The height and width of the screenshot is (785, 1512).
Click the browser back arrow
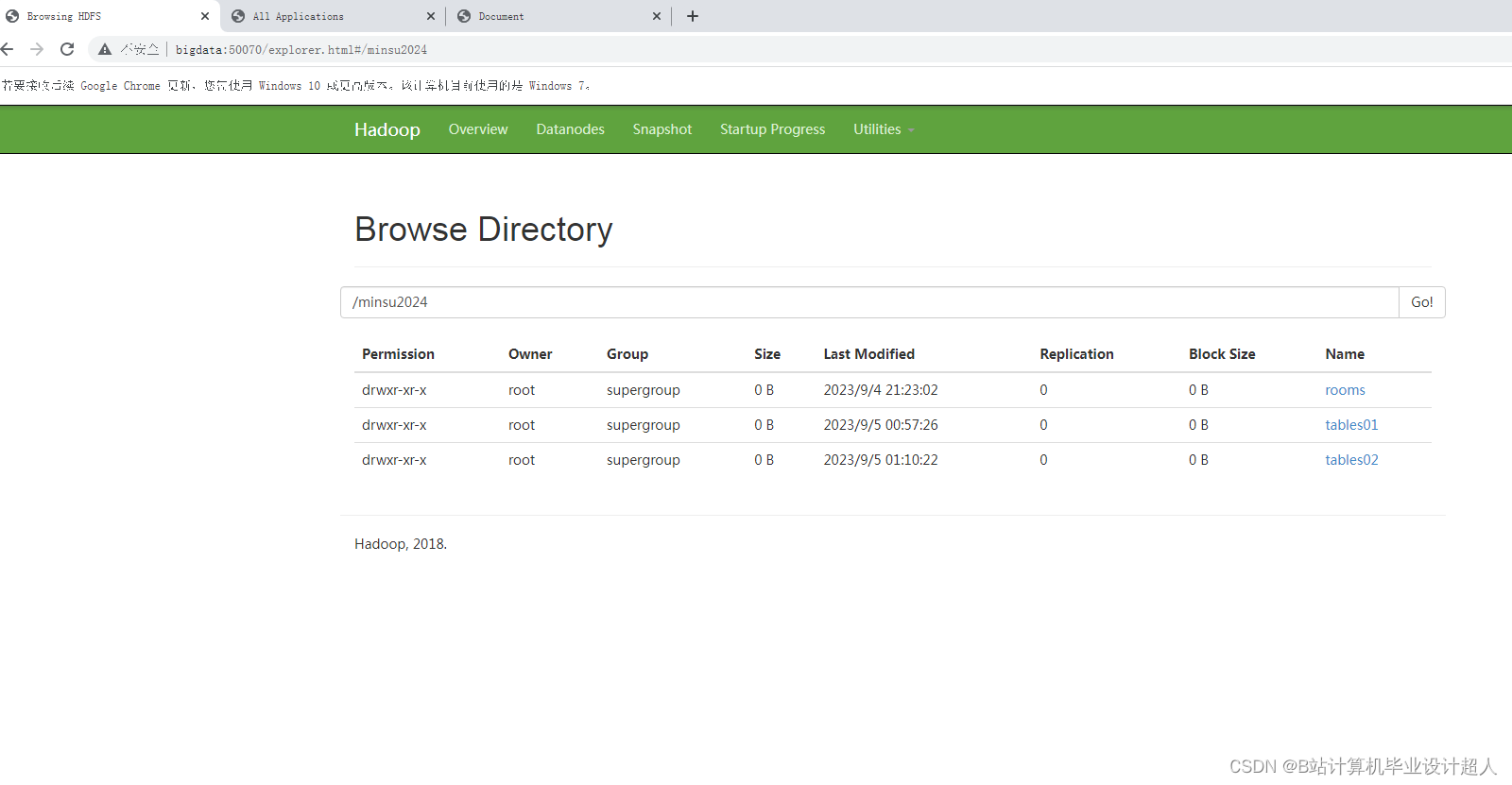click(x=8, y=49)
